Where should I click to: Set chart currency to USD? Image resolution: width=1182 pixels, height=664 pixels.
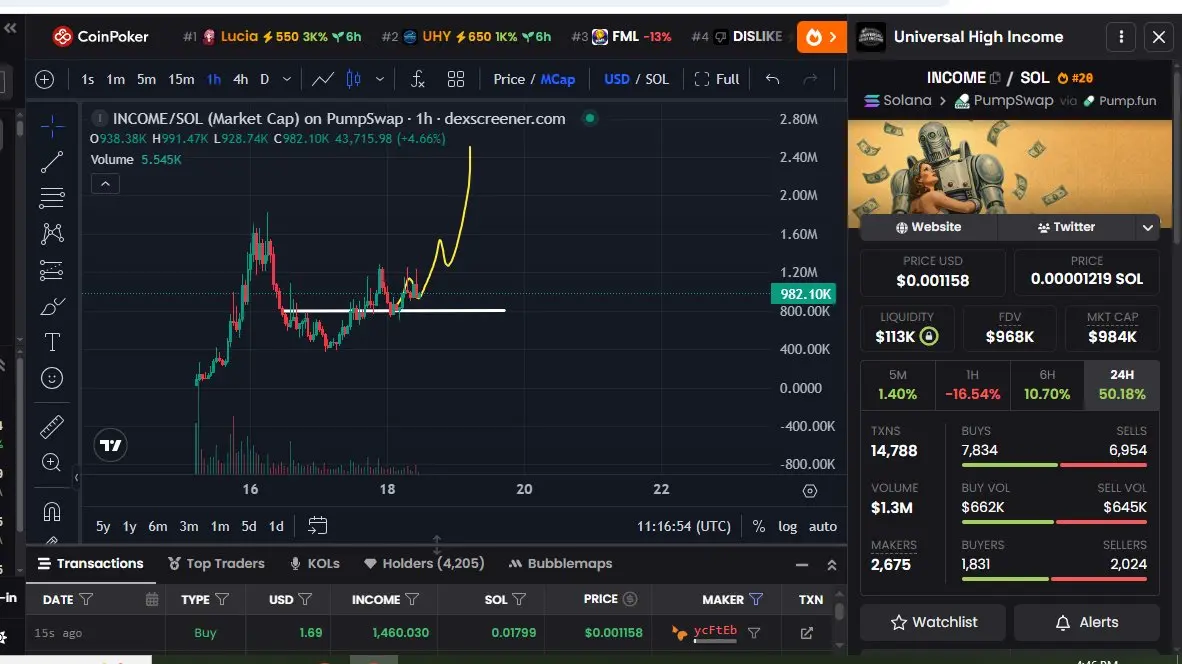tap(617, 79)
